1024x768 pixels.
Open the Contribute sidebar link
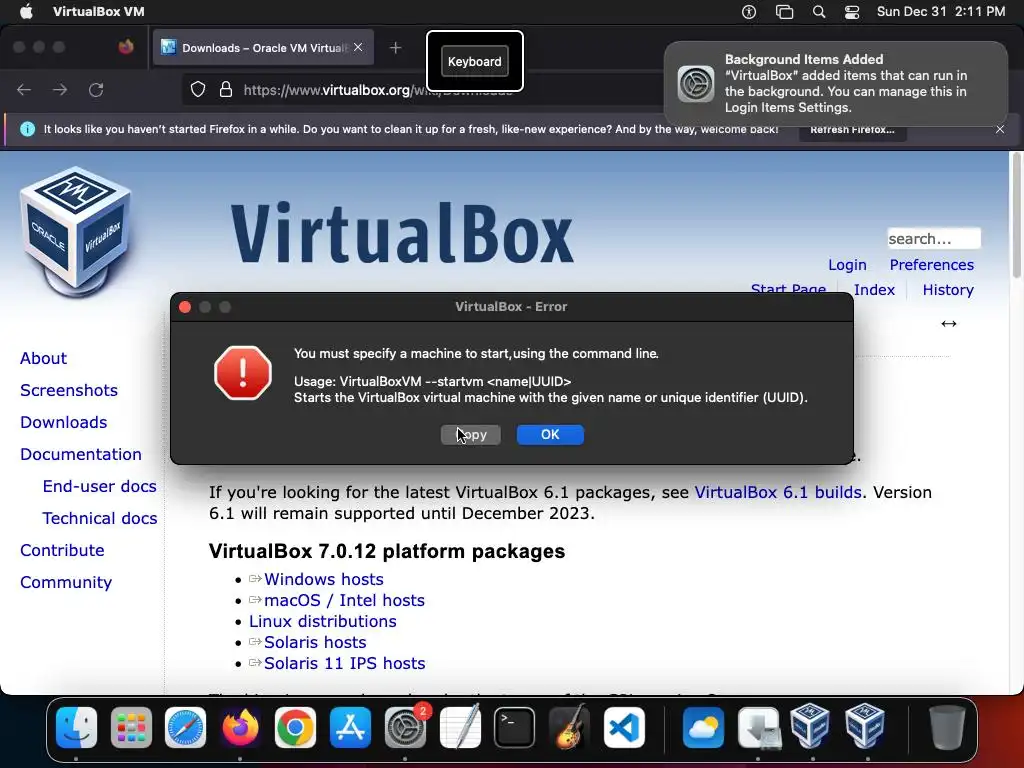(x=62, y=550)
